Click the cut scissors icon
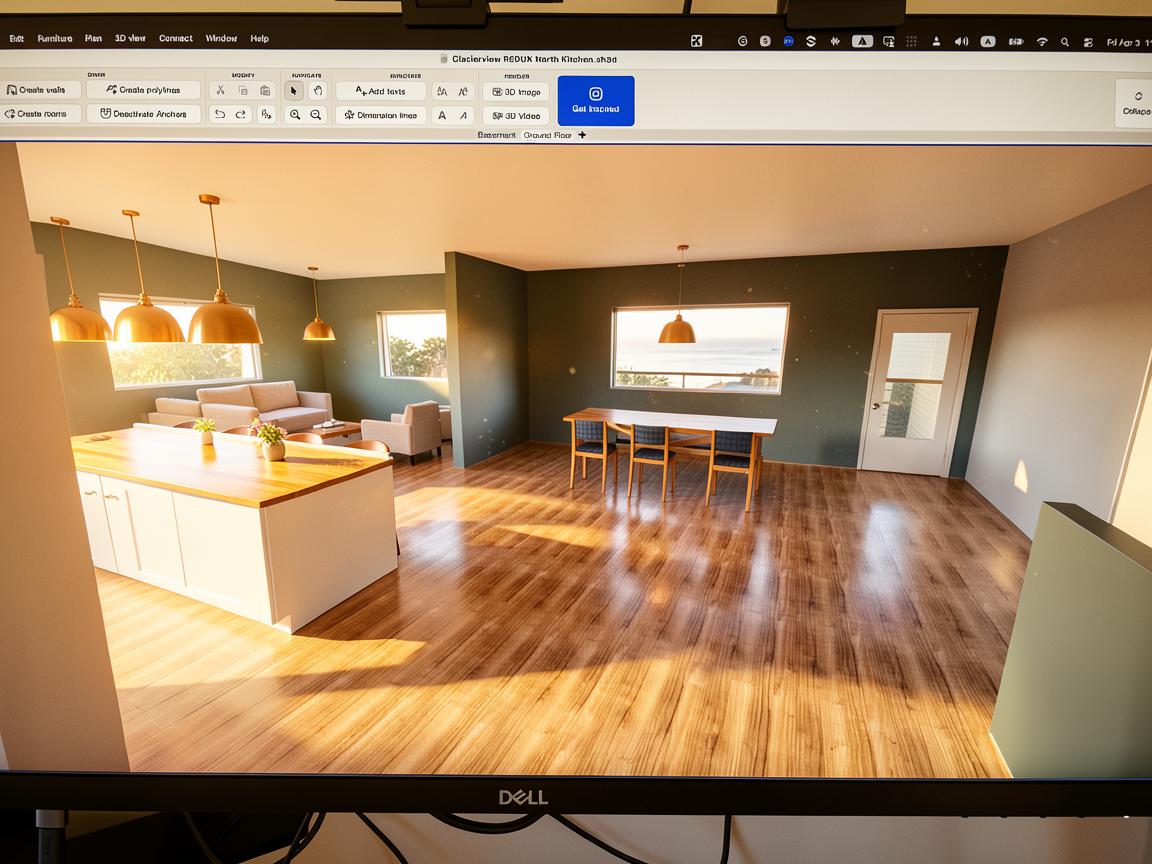The width and height of the screenshot is (1152, 864). pos(220,91)
